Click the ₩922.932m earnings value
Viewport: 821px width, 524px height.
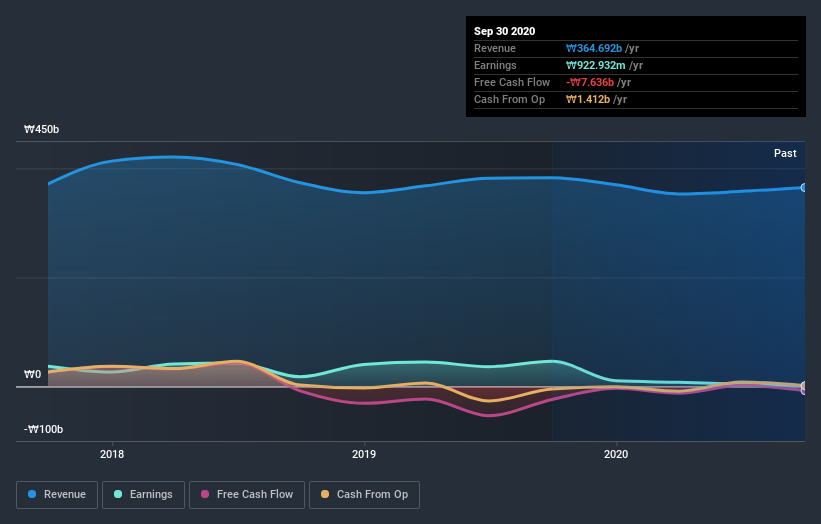tap(595, 65)
